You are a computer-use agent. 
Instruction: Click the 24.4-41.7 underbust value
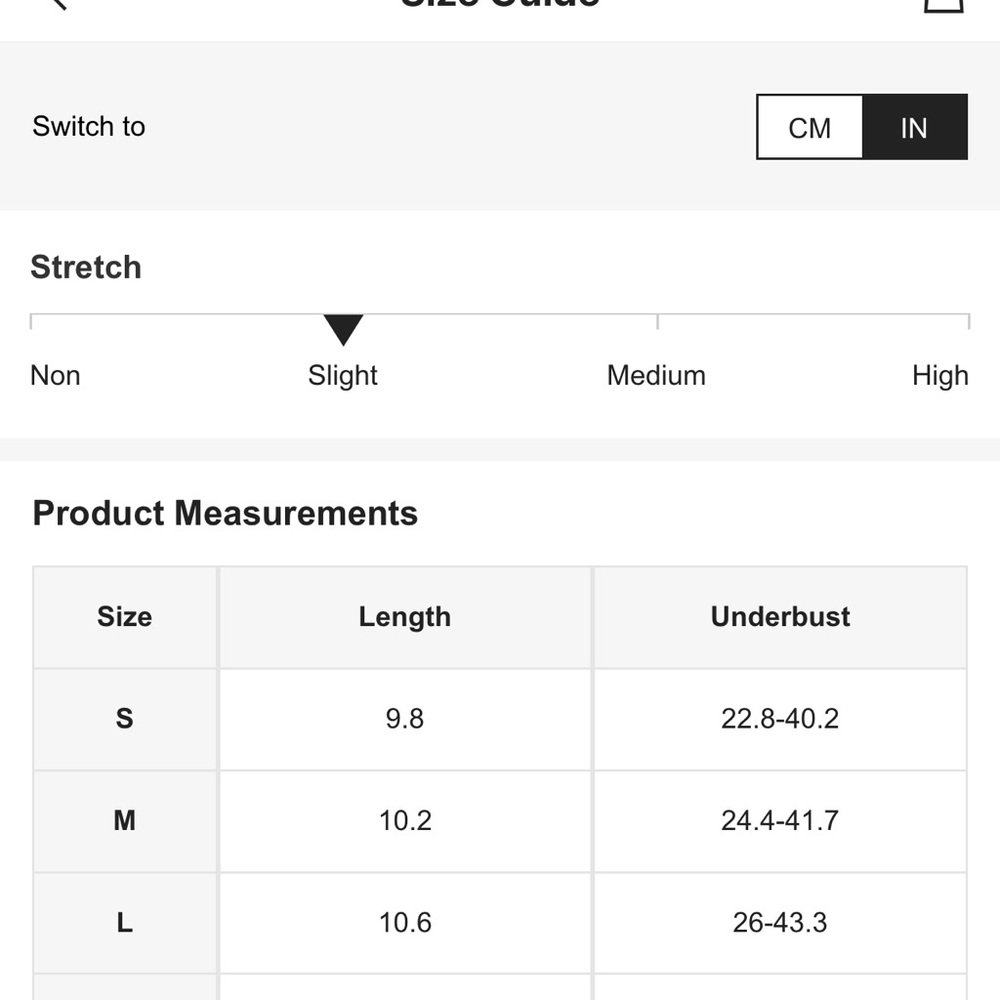pos(780,821)
